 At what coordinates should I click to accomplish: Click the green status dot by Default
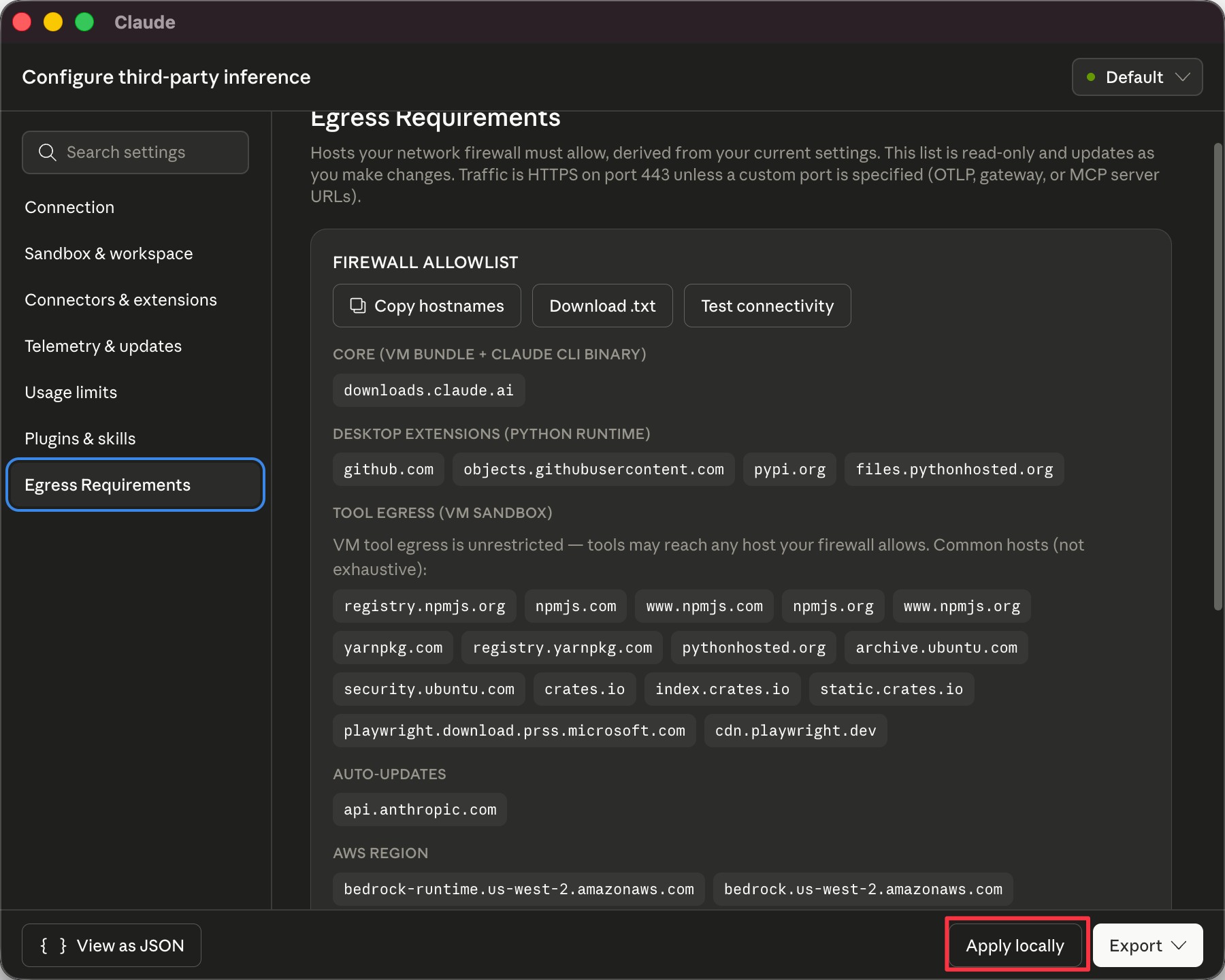(1091, 77)
